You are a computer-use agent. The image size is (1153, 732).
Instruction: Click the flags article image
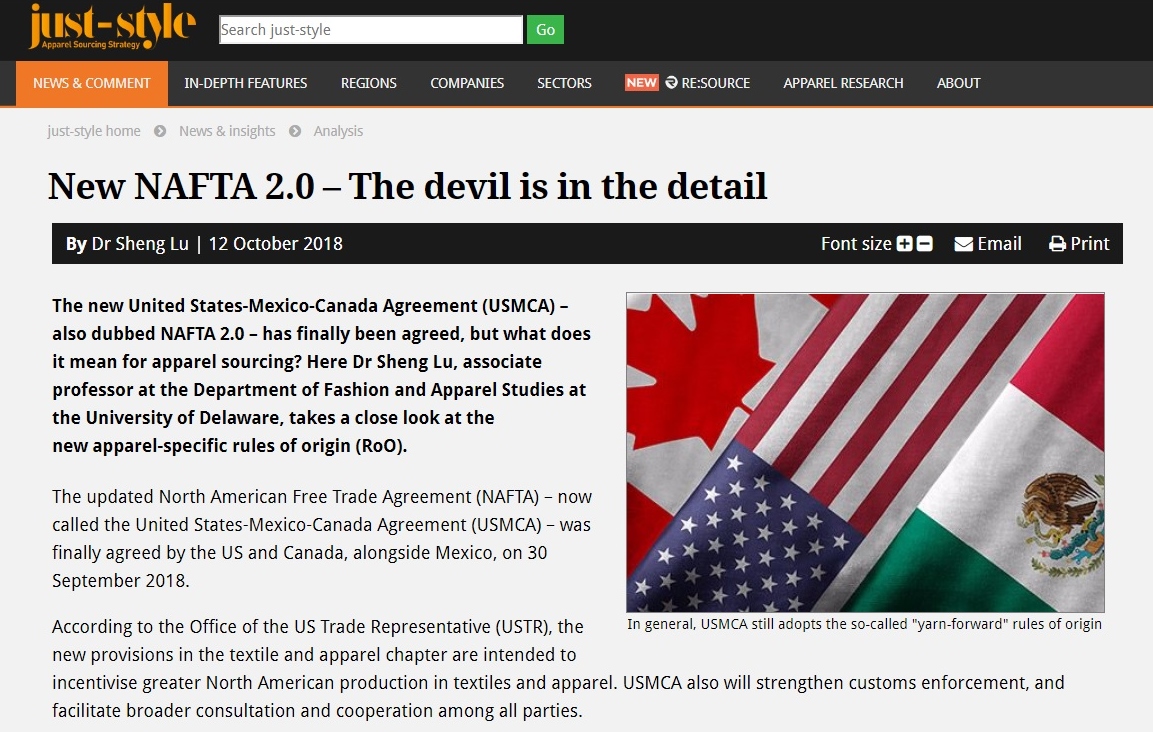click(x=865, y=452)
